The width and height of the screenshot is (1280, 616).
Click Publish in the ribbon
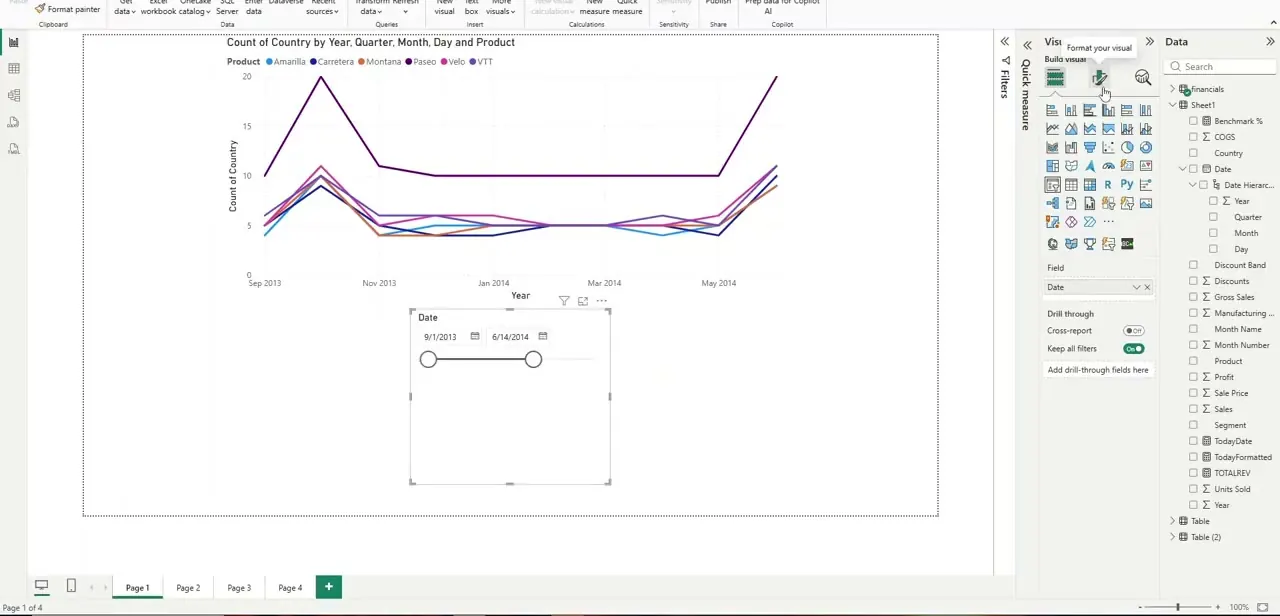point(718,3)
